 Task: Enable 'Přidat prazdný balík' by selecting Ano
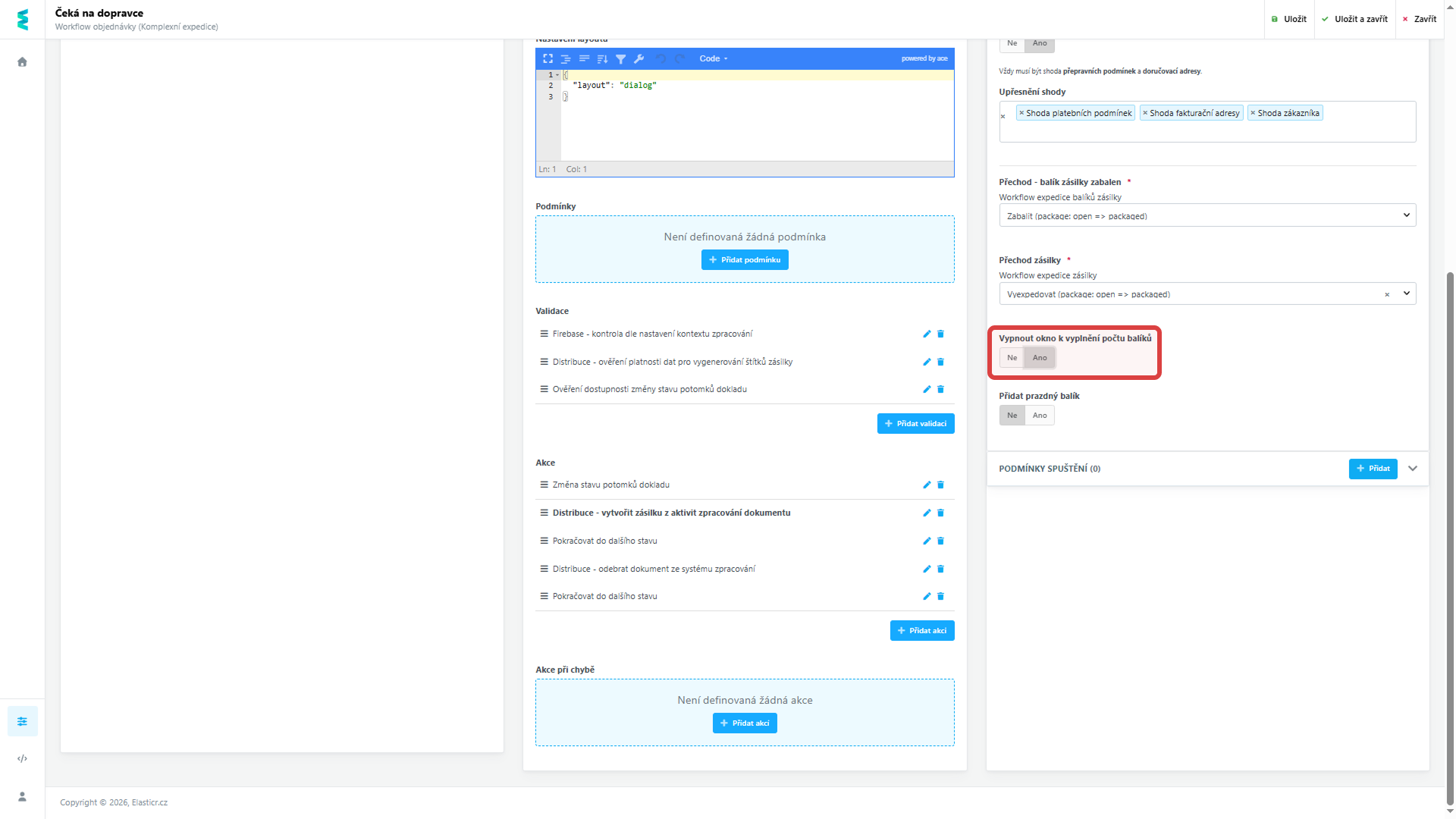[x=1040, y=415]
